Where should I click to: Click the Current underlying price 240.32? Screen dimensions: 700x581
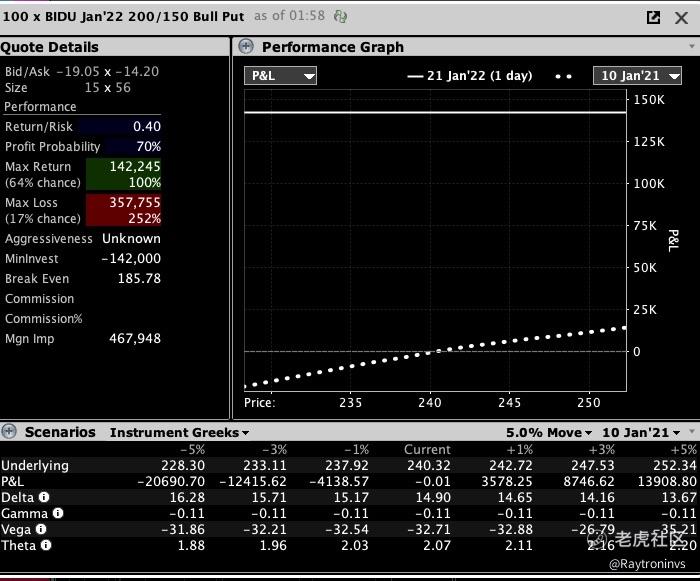429,466
